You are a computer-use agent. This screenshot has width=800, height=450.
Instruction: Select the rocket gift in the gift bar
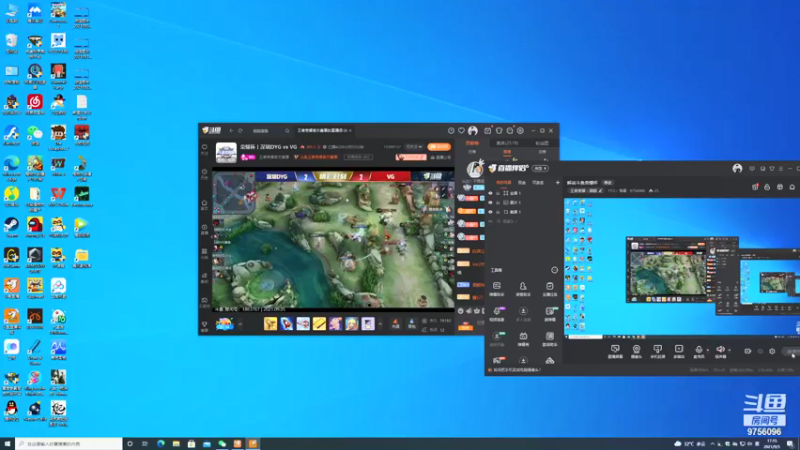(287, 323)
